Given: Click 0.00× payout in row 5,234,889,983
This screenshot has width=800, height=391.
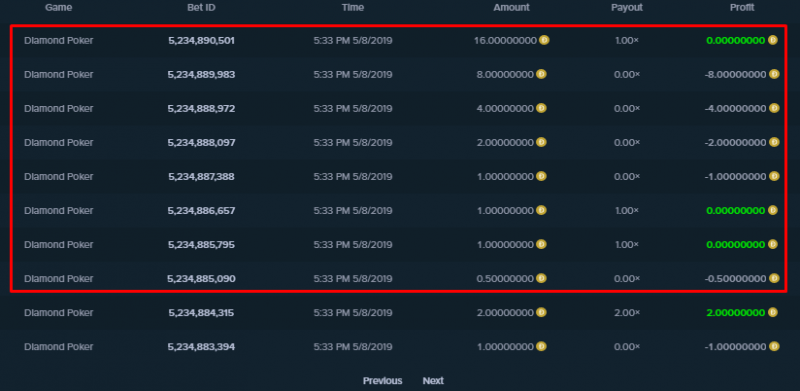Looking at the screenshot, I should [627, 75].
